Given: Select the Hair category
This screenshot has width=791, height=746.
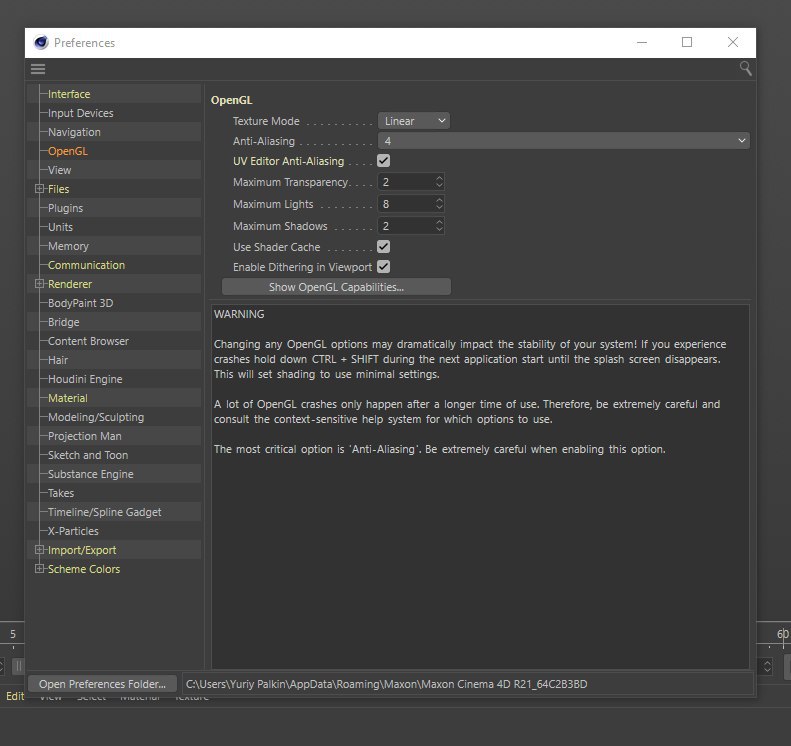Looking at the screenshot, I should tap(58, 360).
